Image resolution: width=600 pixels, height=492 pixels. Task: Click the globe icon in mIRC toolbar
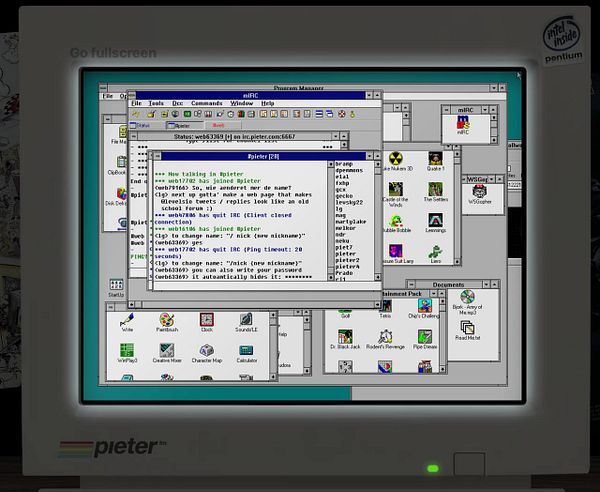point(175,114)
